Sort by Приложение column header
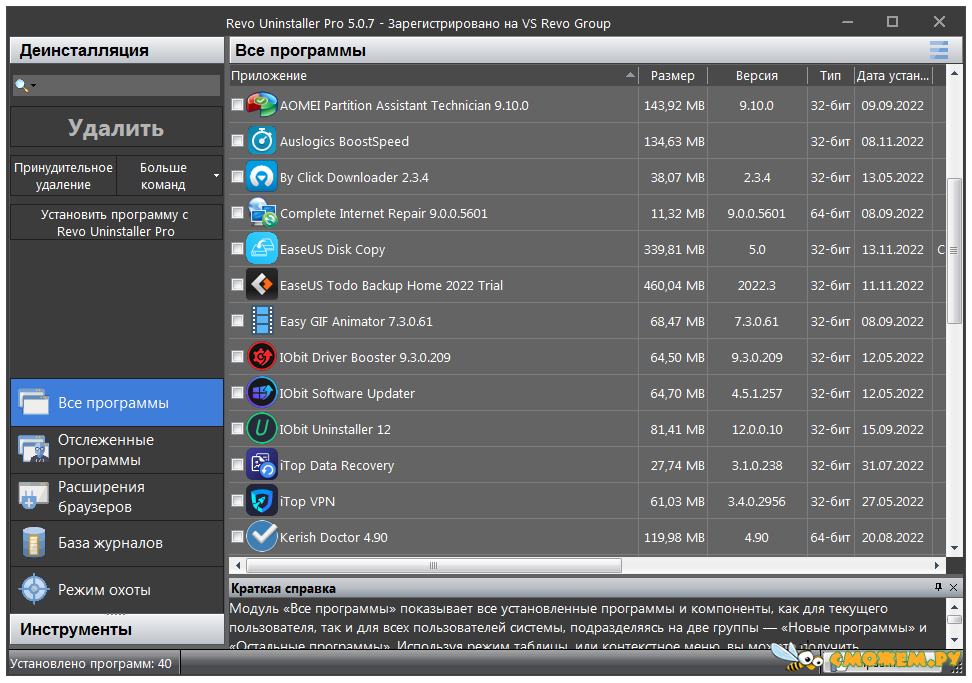 click(433, 76)
